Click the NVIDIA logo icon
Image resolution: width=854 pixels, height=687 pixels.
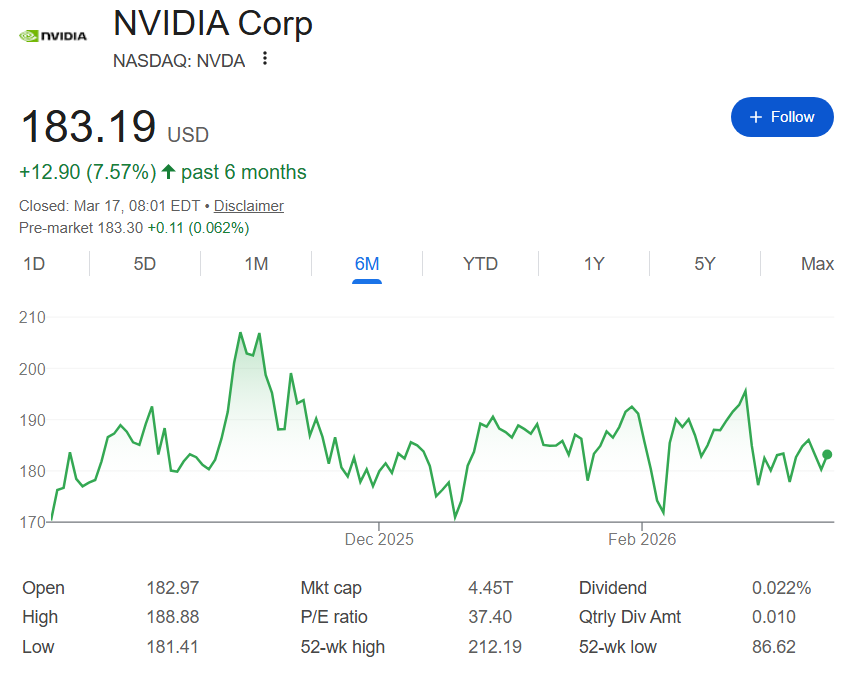[53, 36]
